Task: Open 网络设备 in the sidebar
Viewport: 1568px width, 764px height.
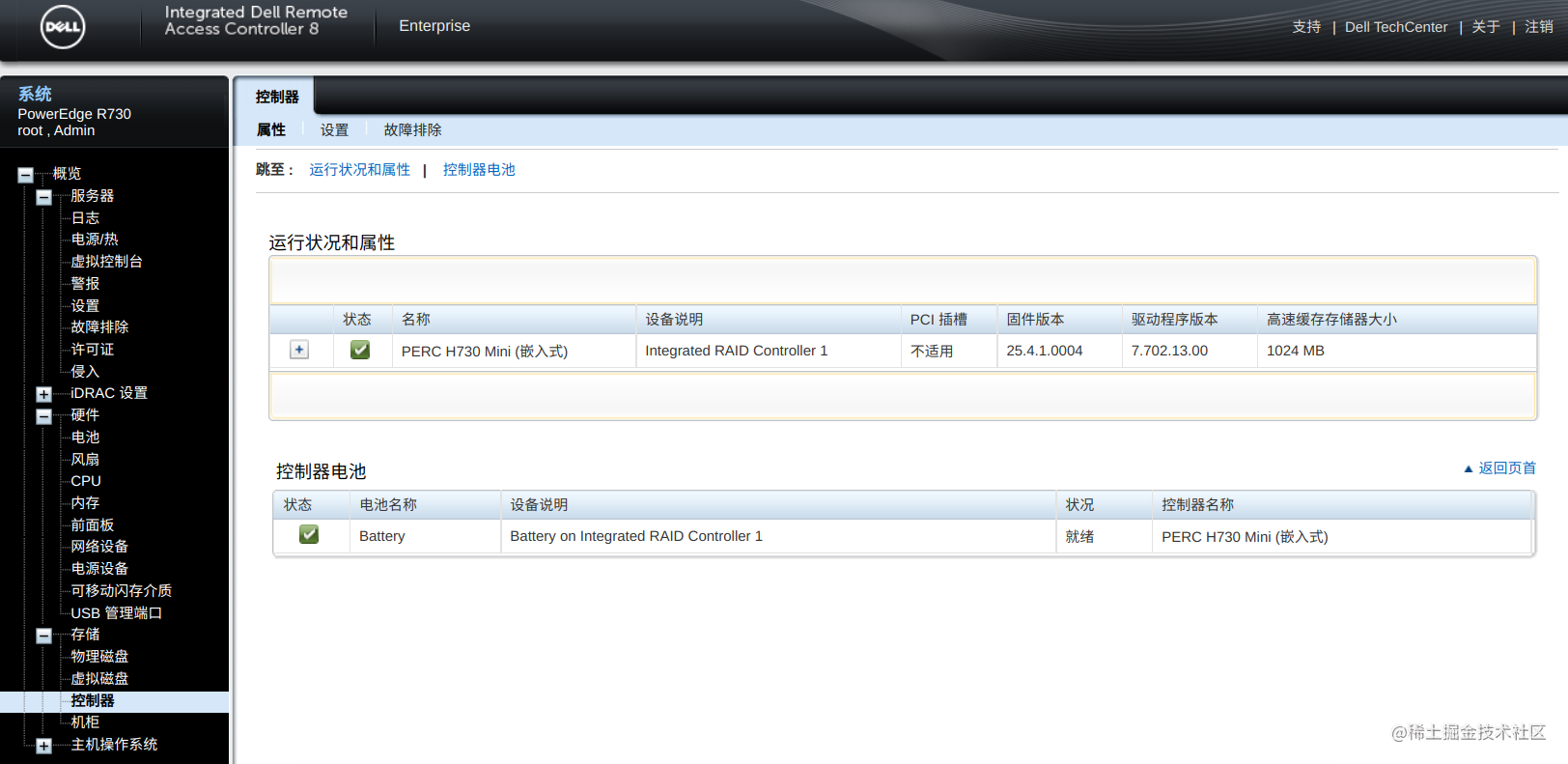Action: (99, 546)
